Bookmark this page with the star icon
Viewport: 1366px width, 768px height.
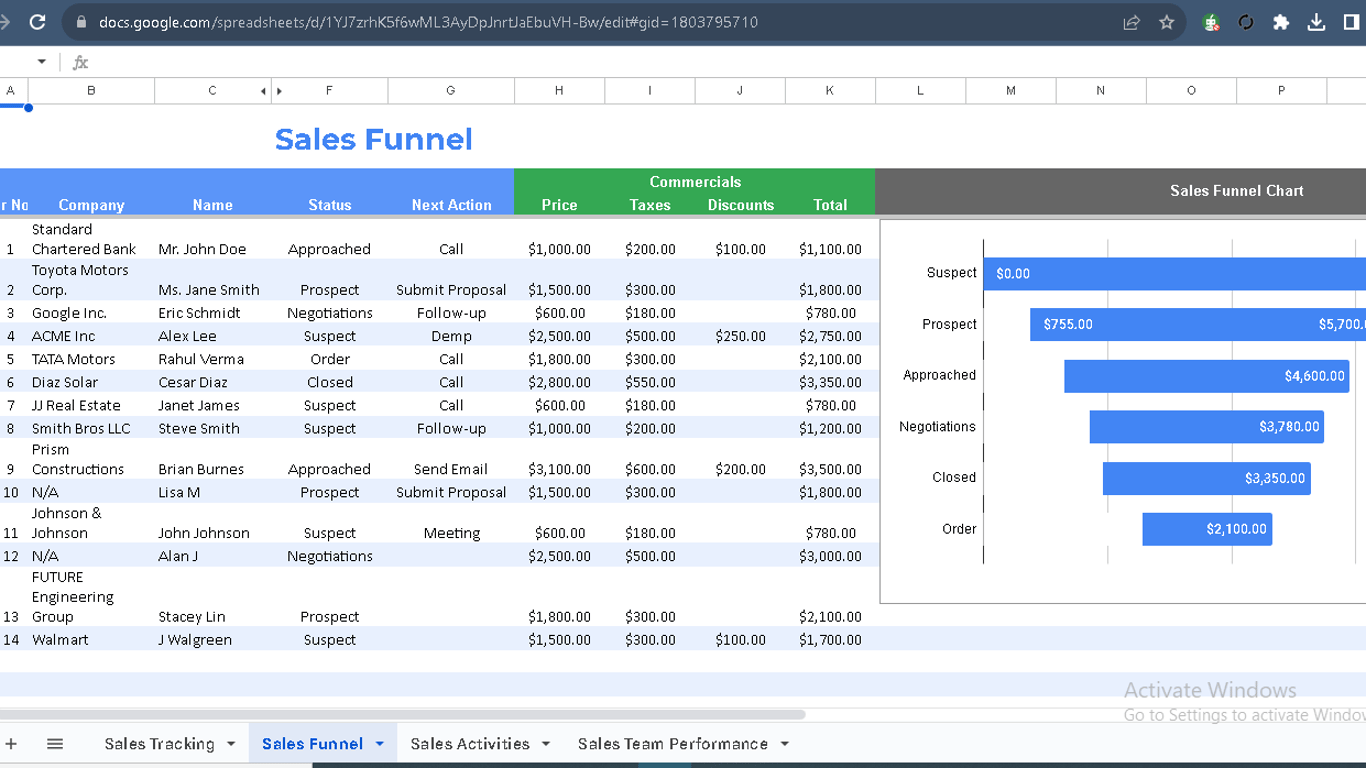pyautogui.click(x=1166, y=22)
